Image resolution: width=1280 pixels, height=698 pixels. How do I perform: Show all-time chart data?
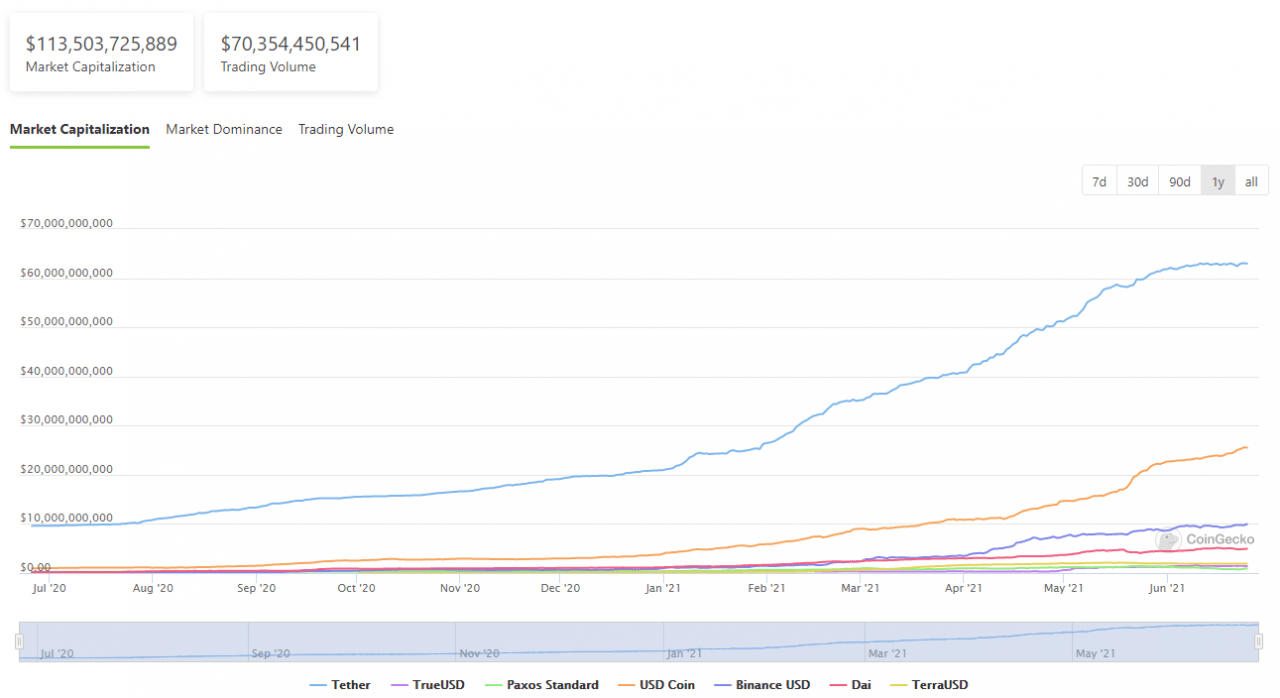(x=1251, y=181)
